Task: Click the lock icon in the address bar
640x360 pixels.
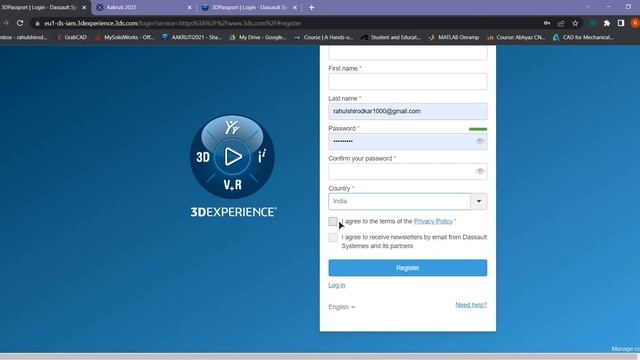Action: (x=37, y=24)
